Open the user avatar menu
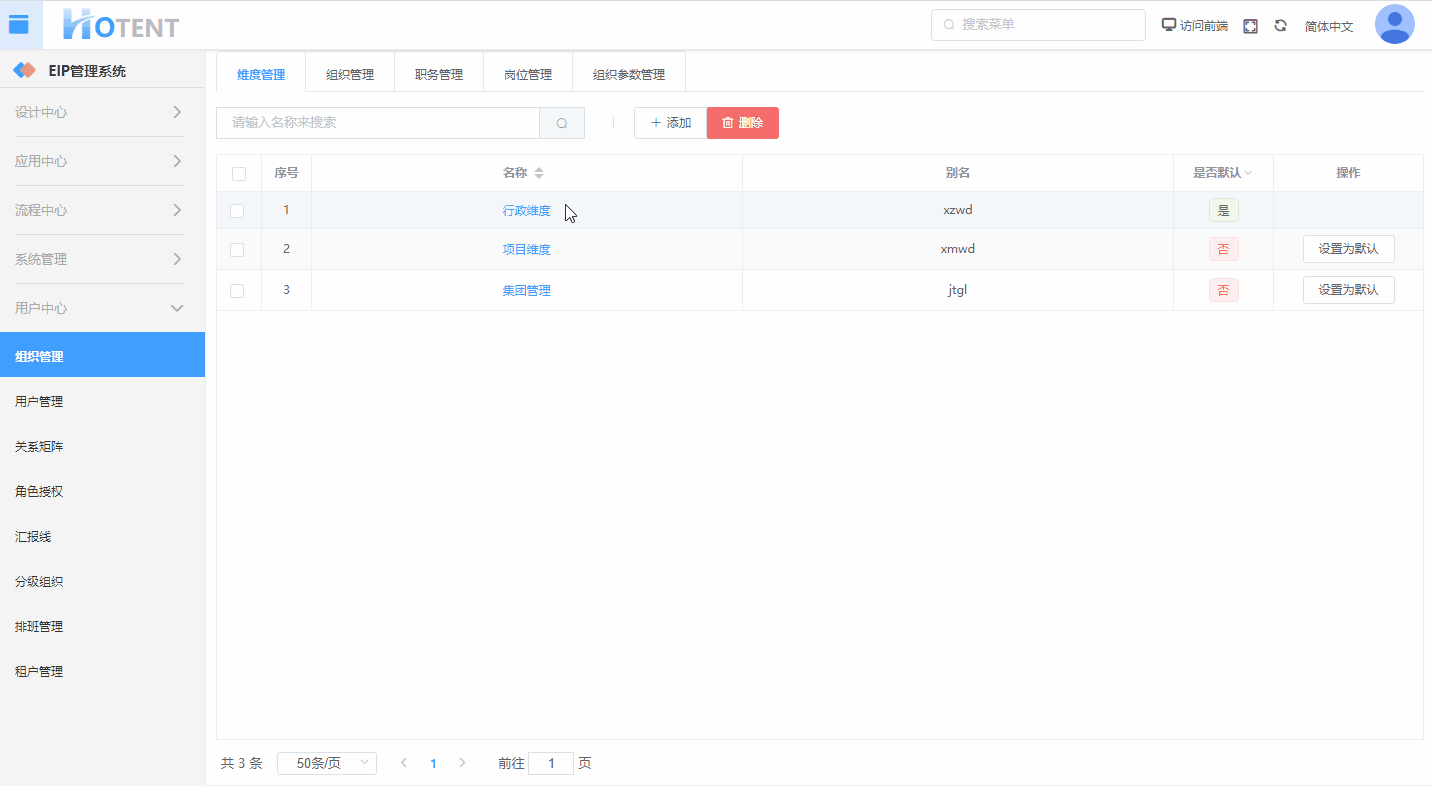1432x786 pixels. click(x=1394, y=25)
